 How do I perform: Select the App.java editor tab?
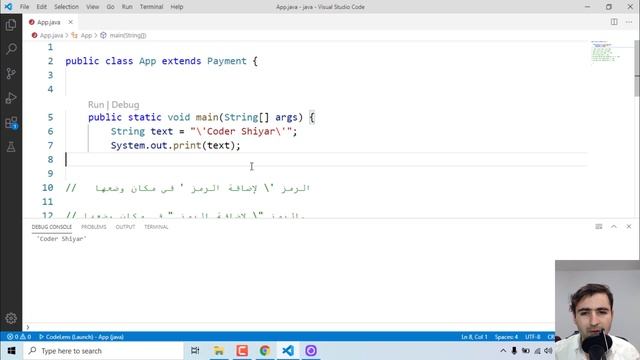click(48, 22)
